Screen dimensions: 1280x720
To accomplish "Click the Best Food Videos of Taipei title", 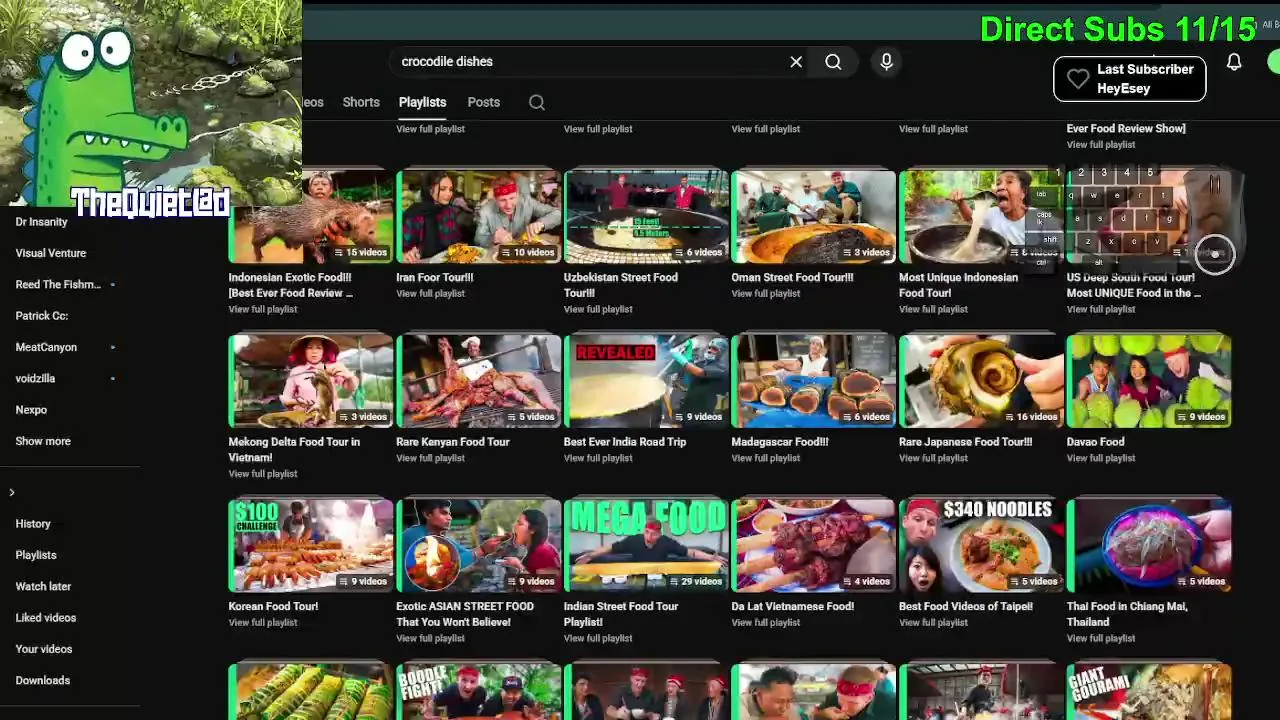I will [x=966, y=607].
